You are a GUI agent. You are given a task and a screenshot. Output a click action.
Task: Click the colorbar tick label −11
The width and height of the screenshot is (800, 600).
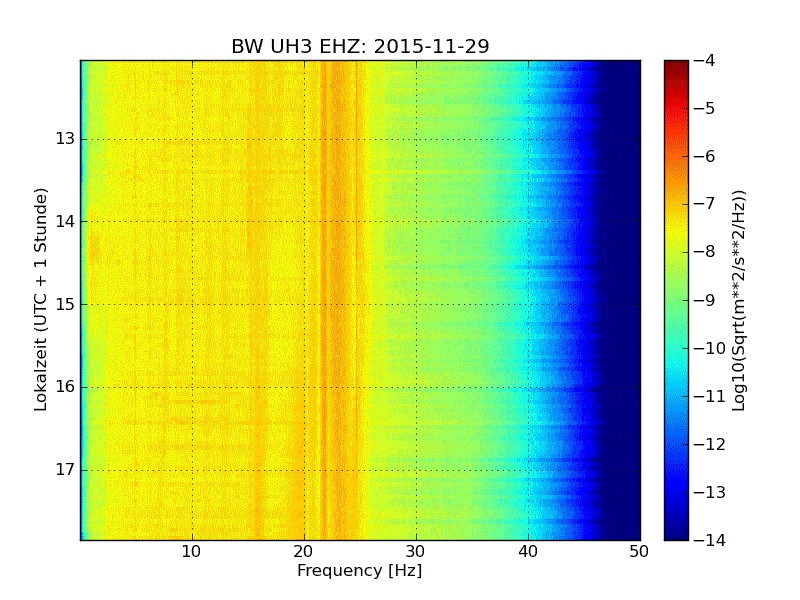pos(710,396)
